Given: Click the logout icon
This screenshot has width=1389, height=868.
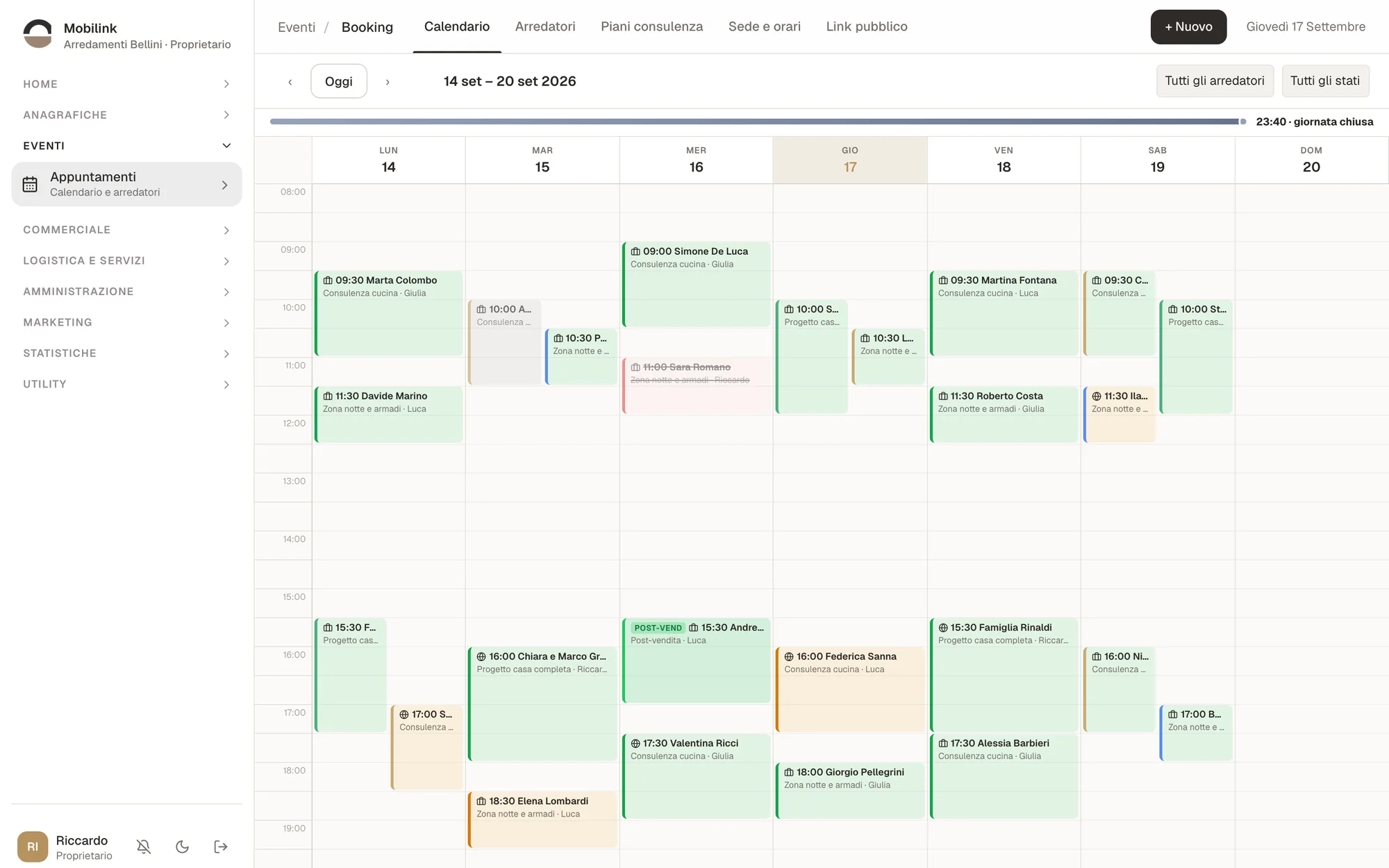Looking at the screenshot, I should [x=221, y=846].
